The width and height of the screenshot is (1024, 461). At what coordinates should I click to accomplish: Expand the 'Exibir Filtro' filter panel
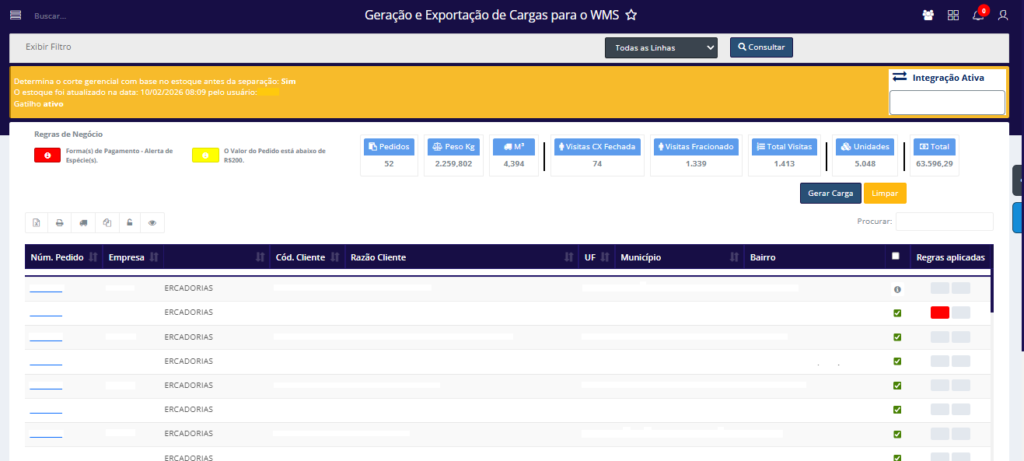tap(48, 47)
